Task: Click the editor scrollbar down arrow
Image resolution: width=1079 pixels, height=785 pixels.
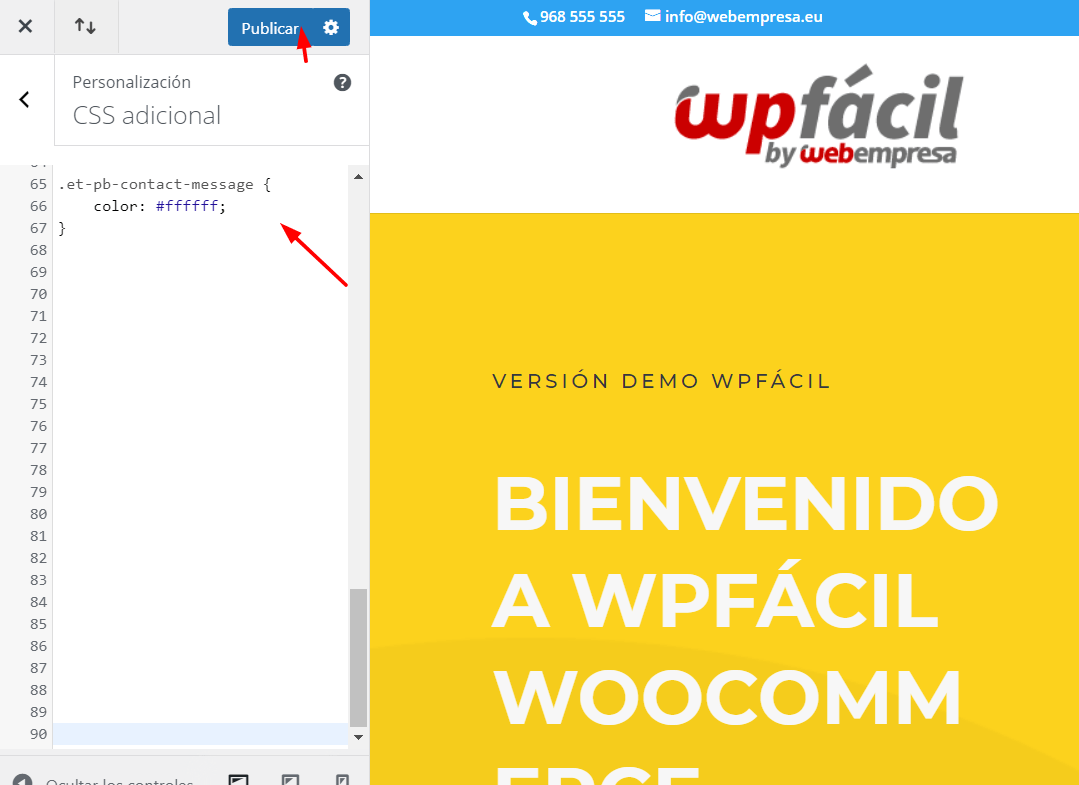Action: [359, 737]
